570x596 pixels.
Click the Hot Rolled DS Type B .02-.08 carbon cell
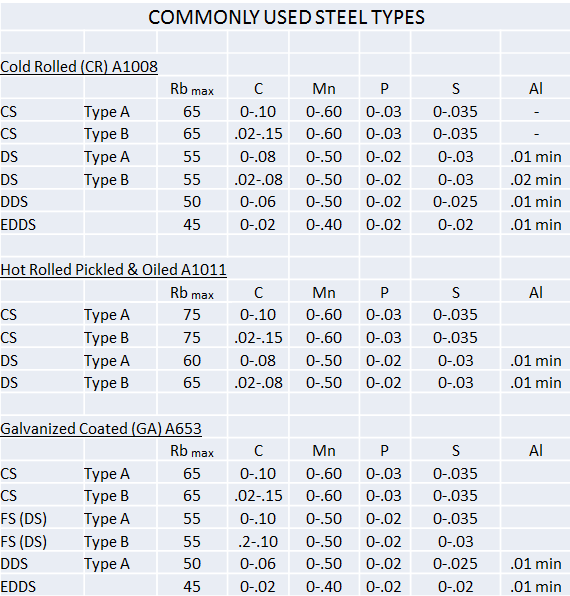tap(258, 383)
